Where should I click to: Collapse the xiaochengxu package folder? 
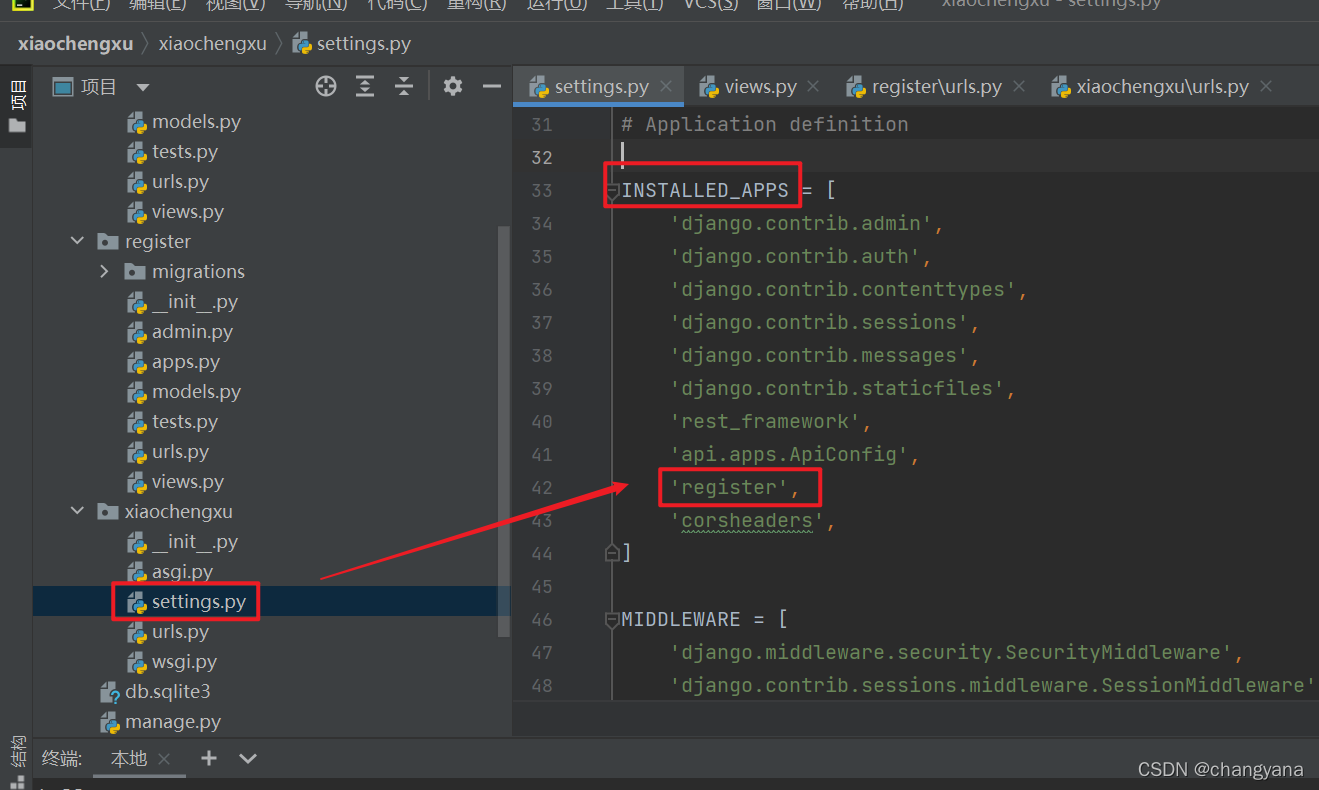[x=77, y=511]
